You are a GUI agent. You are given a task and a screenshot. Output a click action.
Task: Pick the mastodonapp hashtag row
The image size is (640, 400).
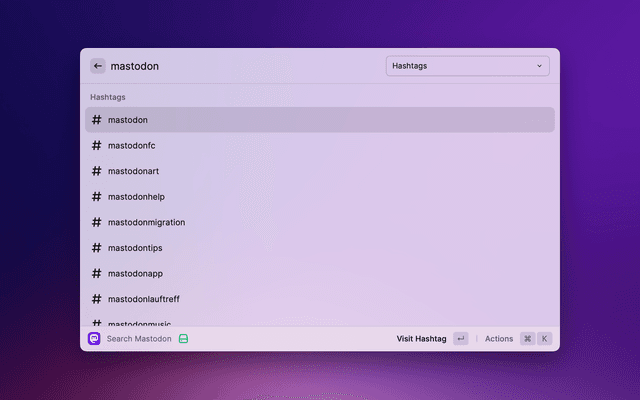pos(320,273)
